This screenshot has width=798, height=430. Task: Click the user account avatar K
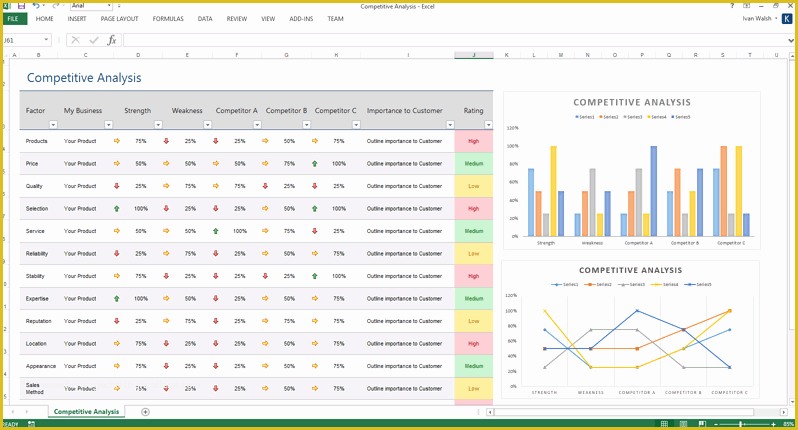point(787,18)
